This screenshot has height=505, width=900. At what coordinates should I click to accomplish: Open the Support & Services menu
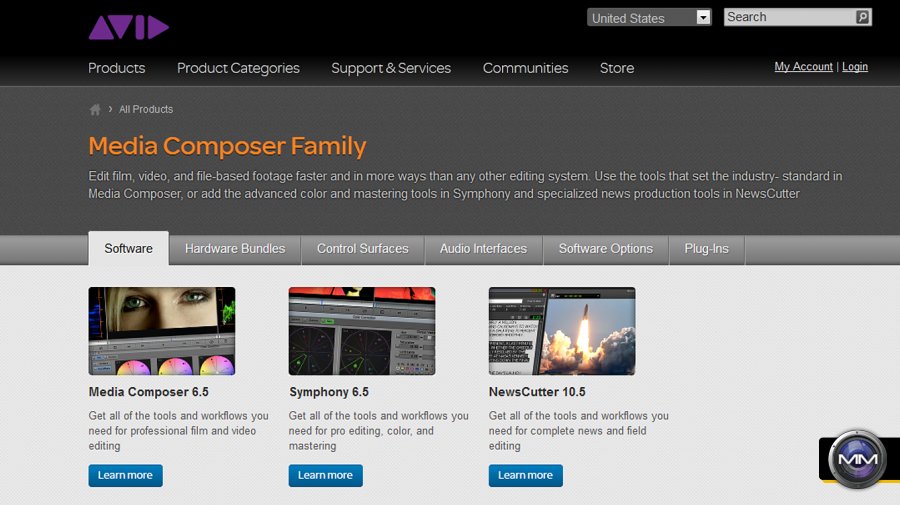pos(391,68)
